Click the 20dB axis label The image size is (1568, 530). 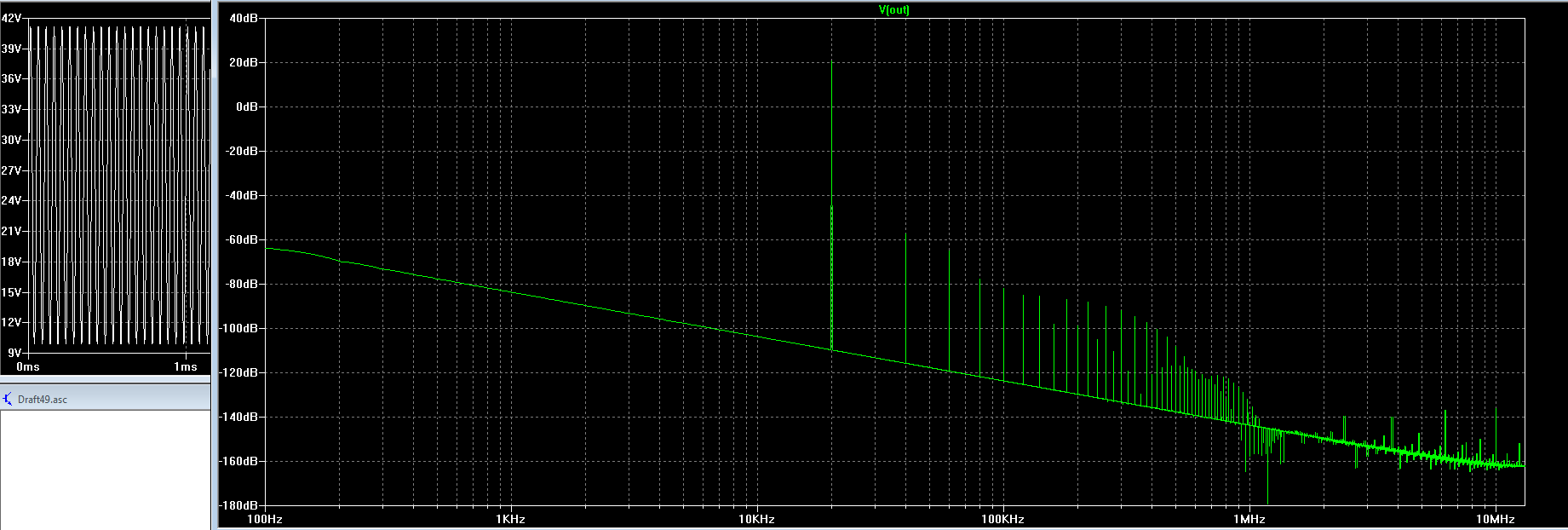[x=244, y=63]
